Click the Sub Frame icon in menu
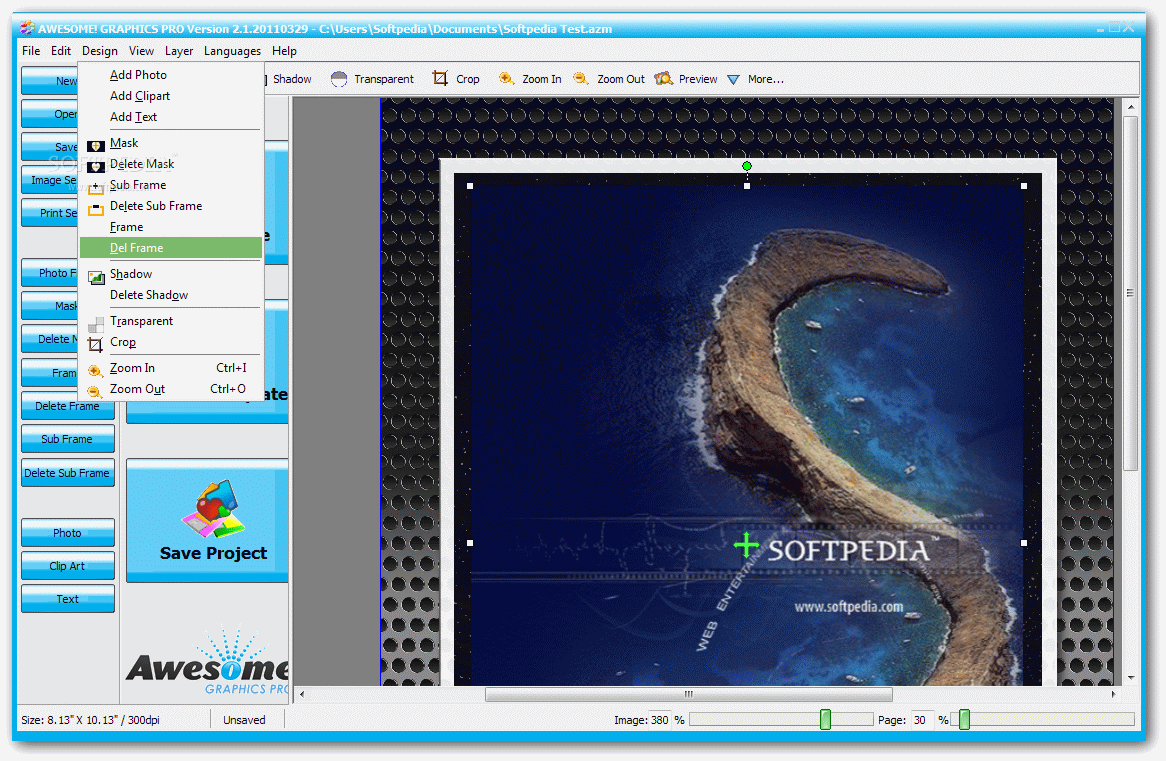Image resolution: width=1166 pixels, height=761 pixels. click(95, 187)
